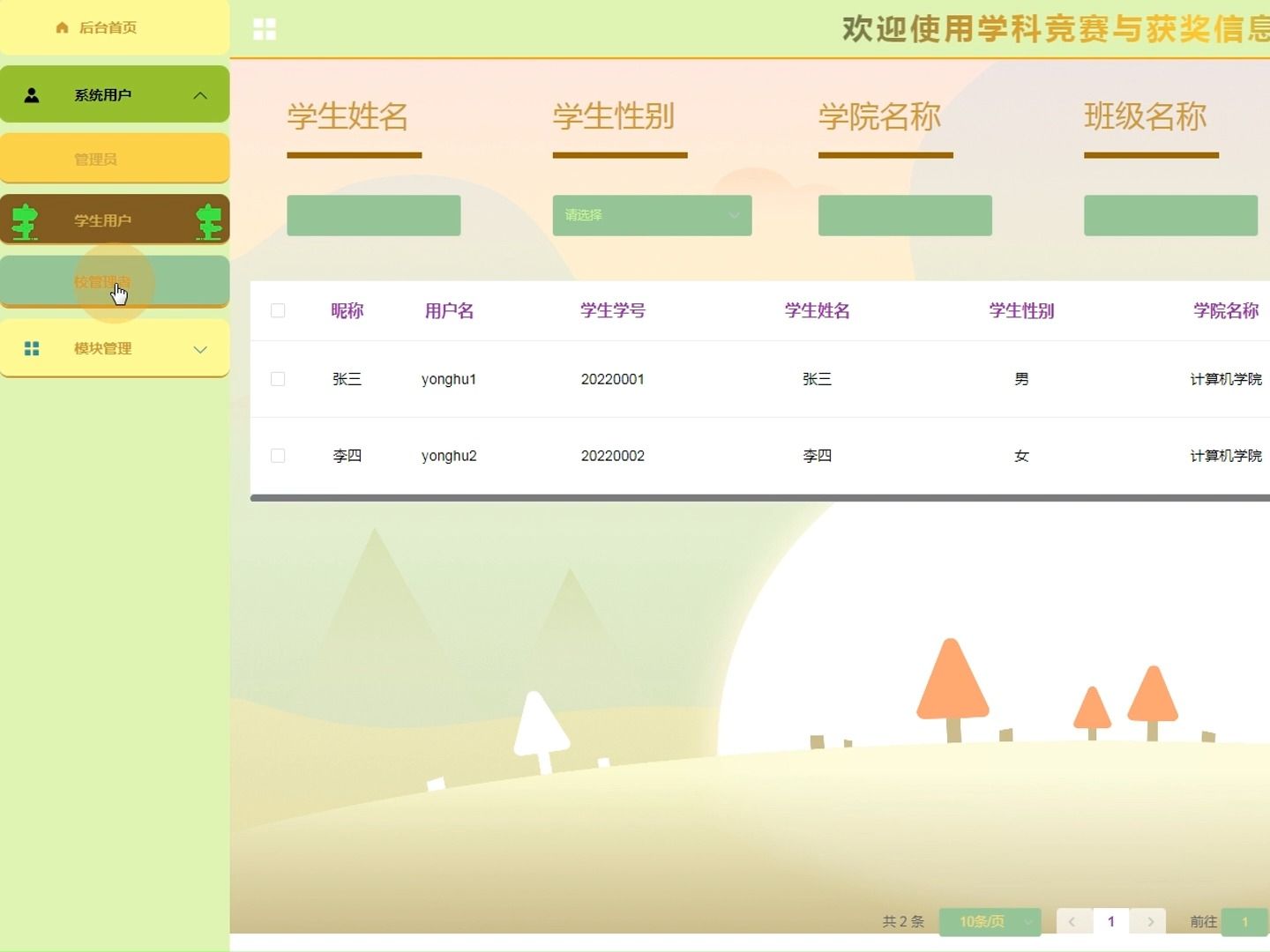Check the select-all checkbox in the table header
Image resolution: width=1270 pixels, height=952 pixels.
pyautogui.click(x=278, y=310)
